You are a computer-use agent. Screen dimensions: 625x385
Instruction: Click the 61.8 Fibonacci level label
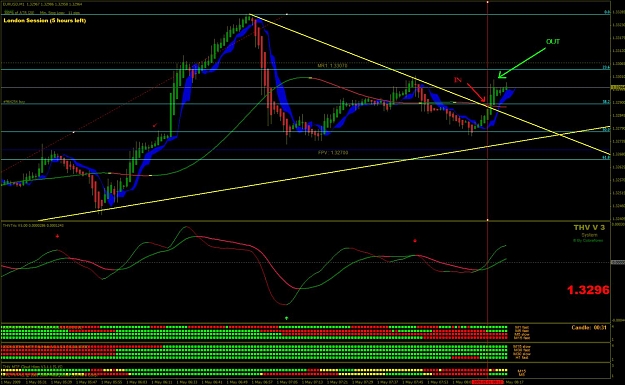(606, 157)
